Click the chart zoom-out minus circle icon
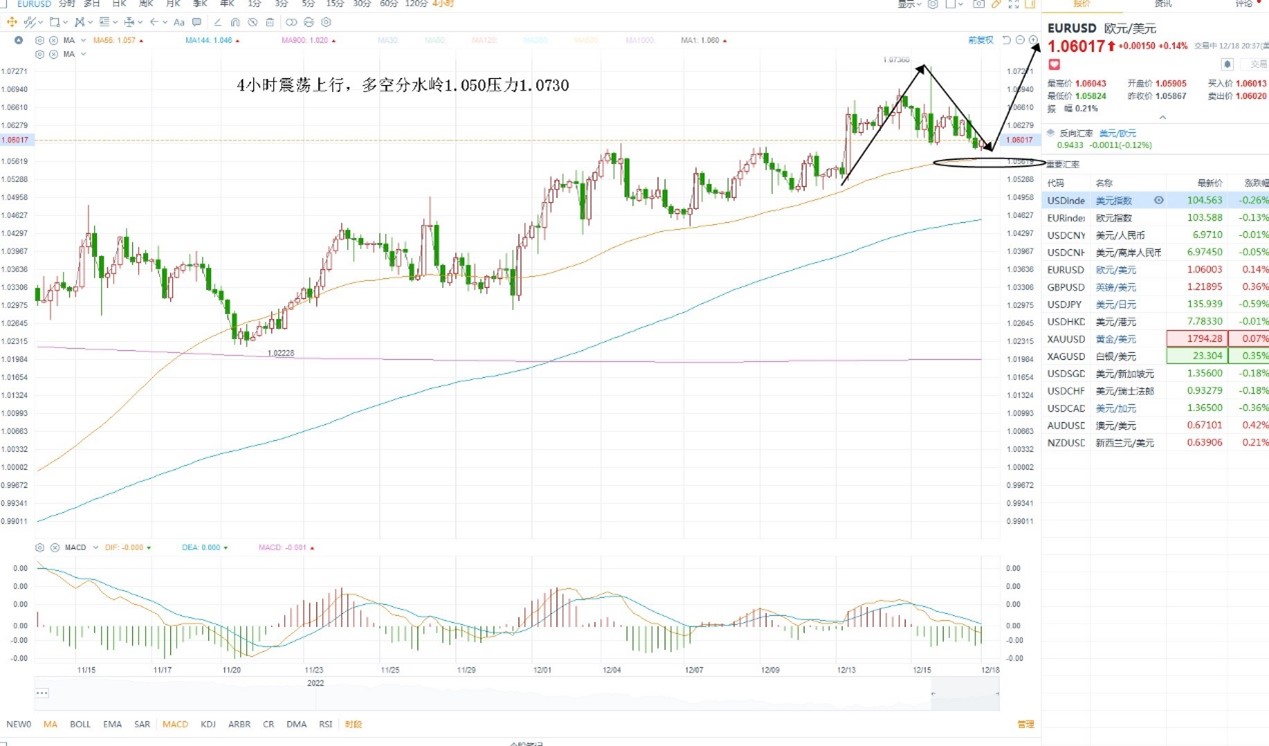Viewport: 1269px width, 746px height. coord(1020,40)
